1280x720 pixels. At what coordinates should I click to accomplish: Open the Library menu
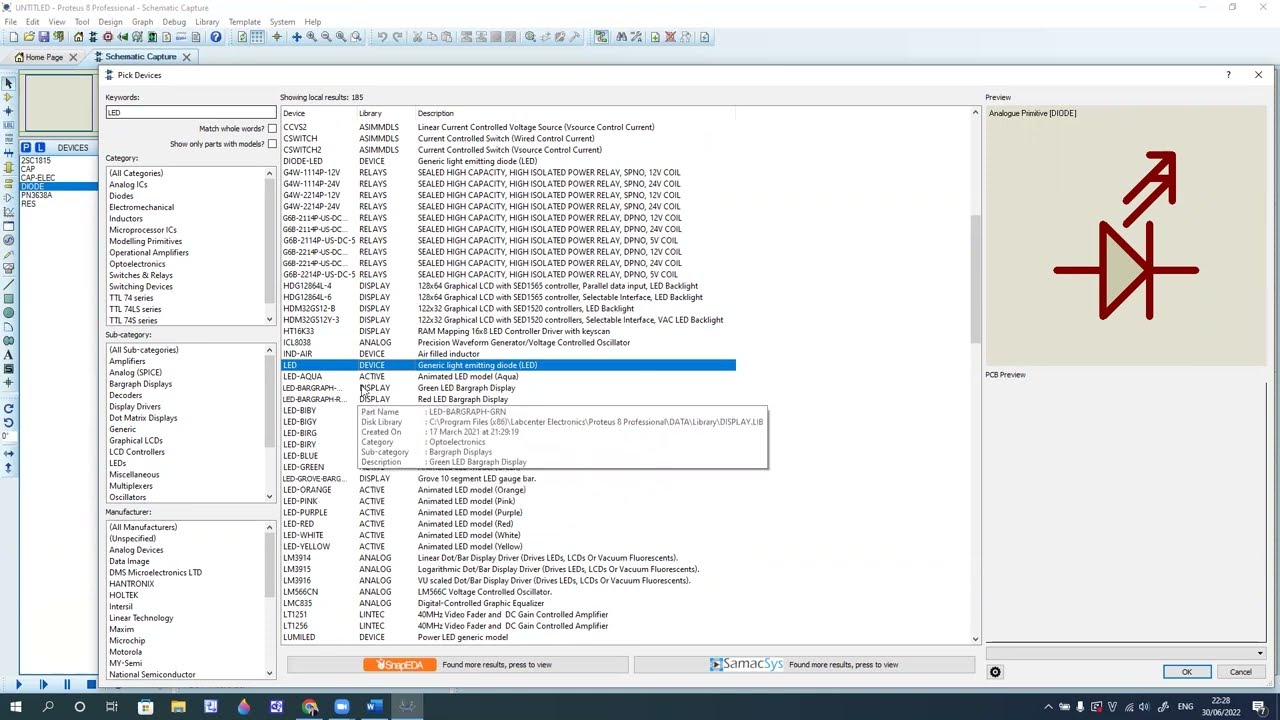(x=207, y=21)
